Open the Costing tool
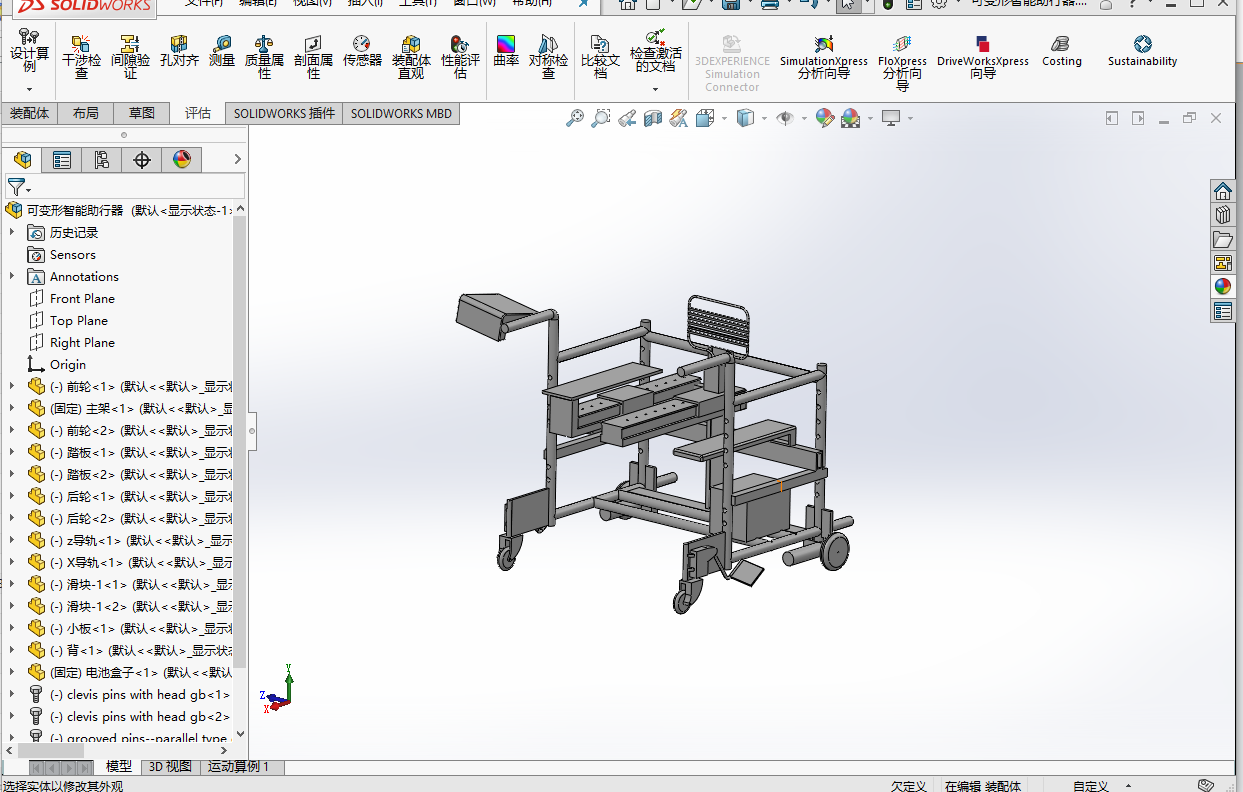Viewport: 1243px width, 792px height. [x=1061, y=52]
